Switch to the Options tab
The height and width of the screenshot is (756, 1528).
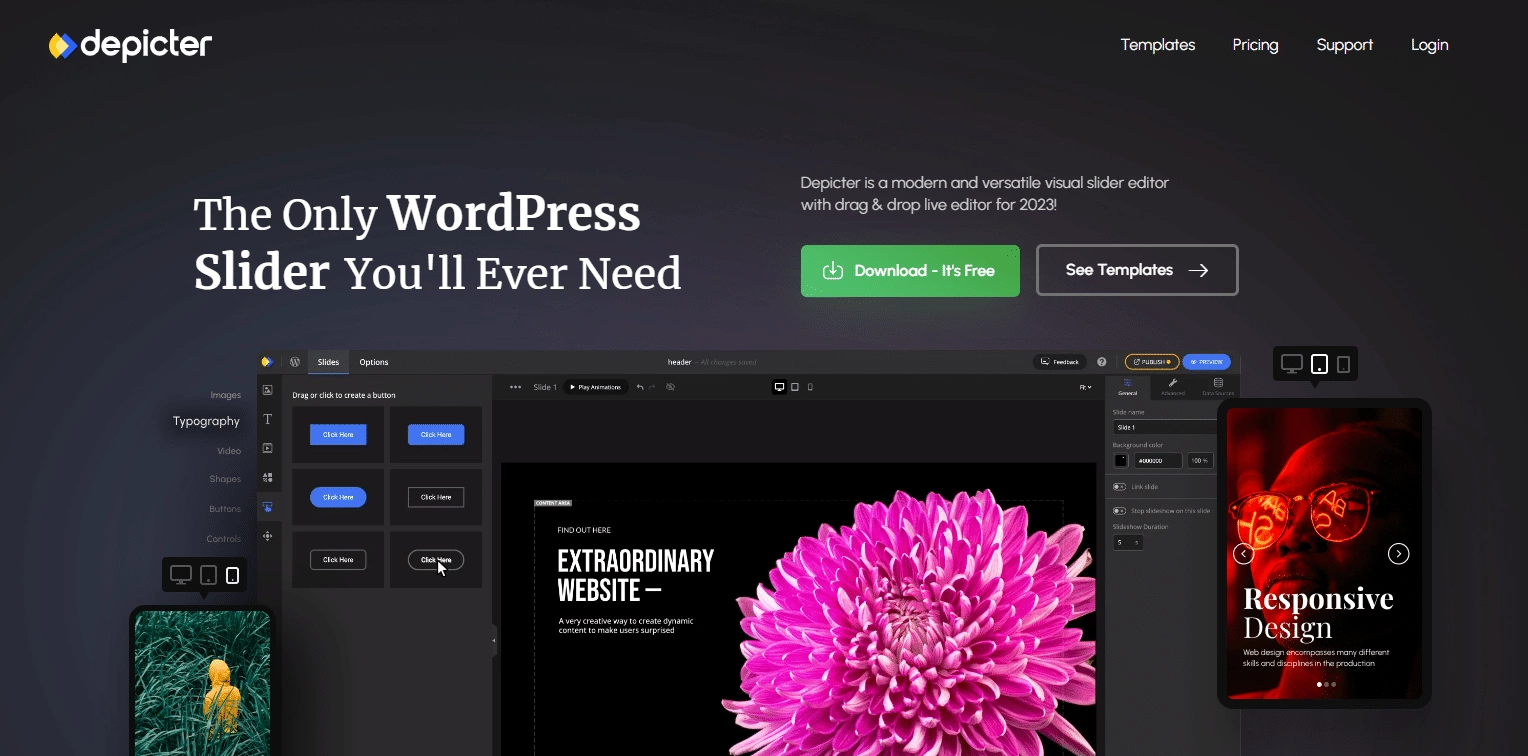pyautogui.click(x=374, y=362)
